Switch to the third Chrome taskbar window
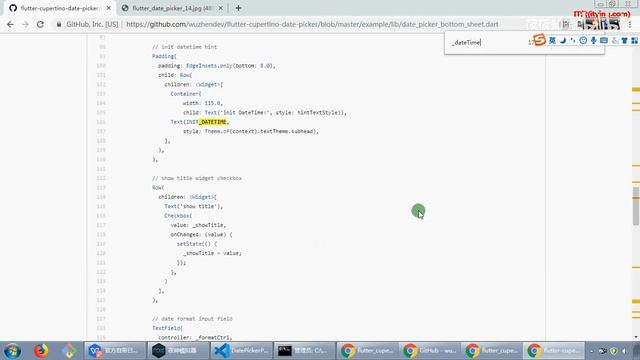640x360 pixels. [x=491, y=351]
